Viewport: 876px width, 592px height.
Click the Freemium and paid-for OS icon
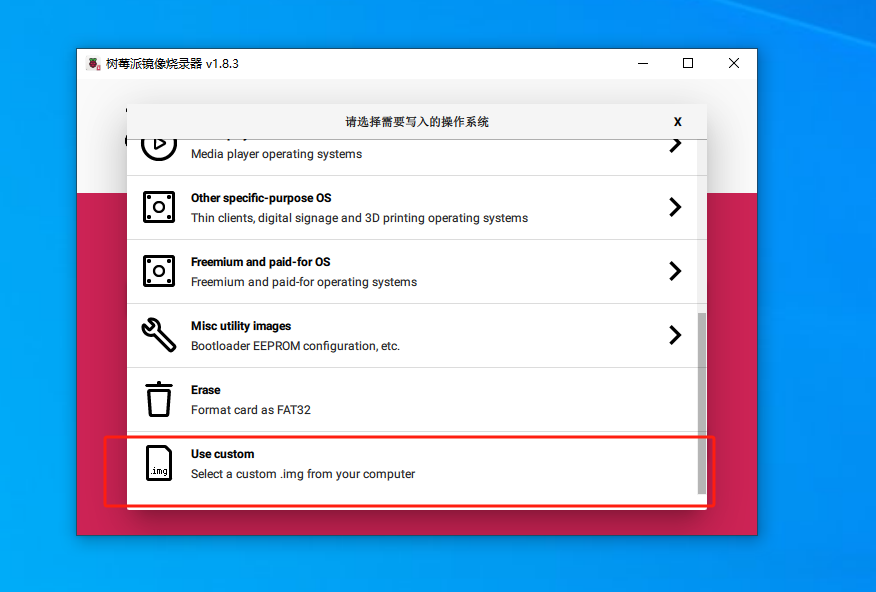(159, 271)
